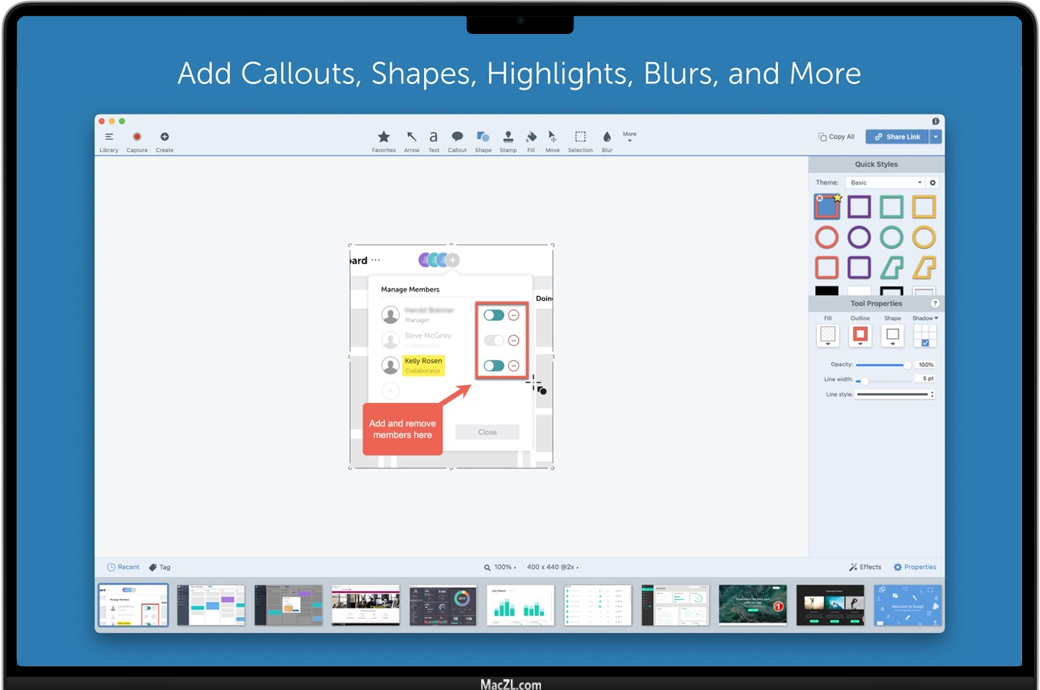Image resolution: width=1040 pixels, height=690 pixels.
Task: Toggle Steve McGinty's member switch
Action: click(494, 341)
